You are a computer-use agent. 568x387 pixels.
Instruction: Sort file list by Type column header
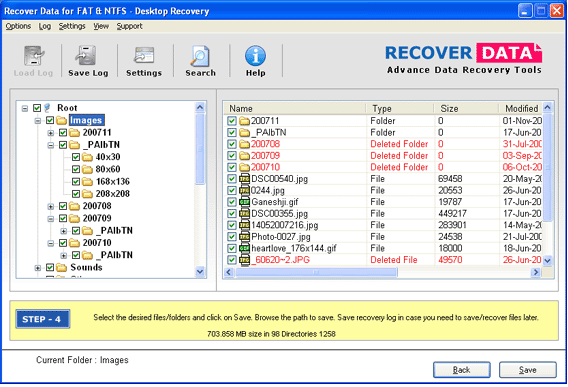point(400,108)
